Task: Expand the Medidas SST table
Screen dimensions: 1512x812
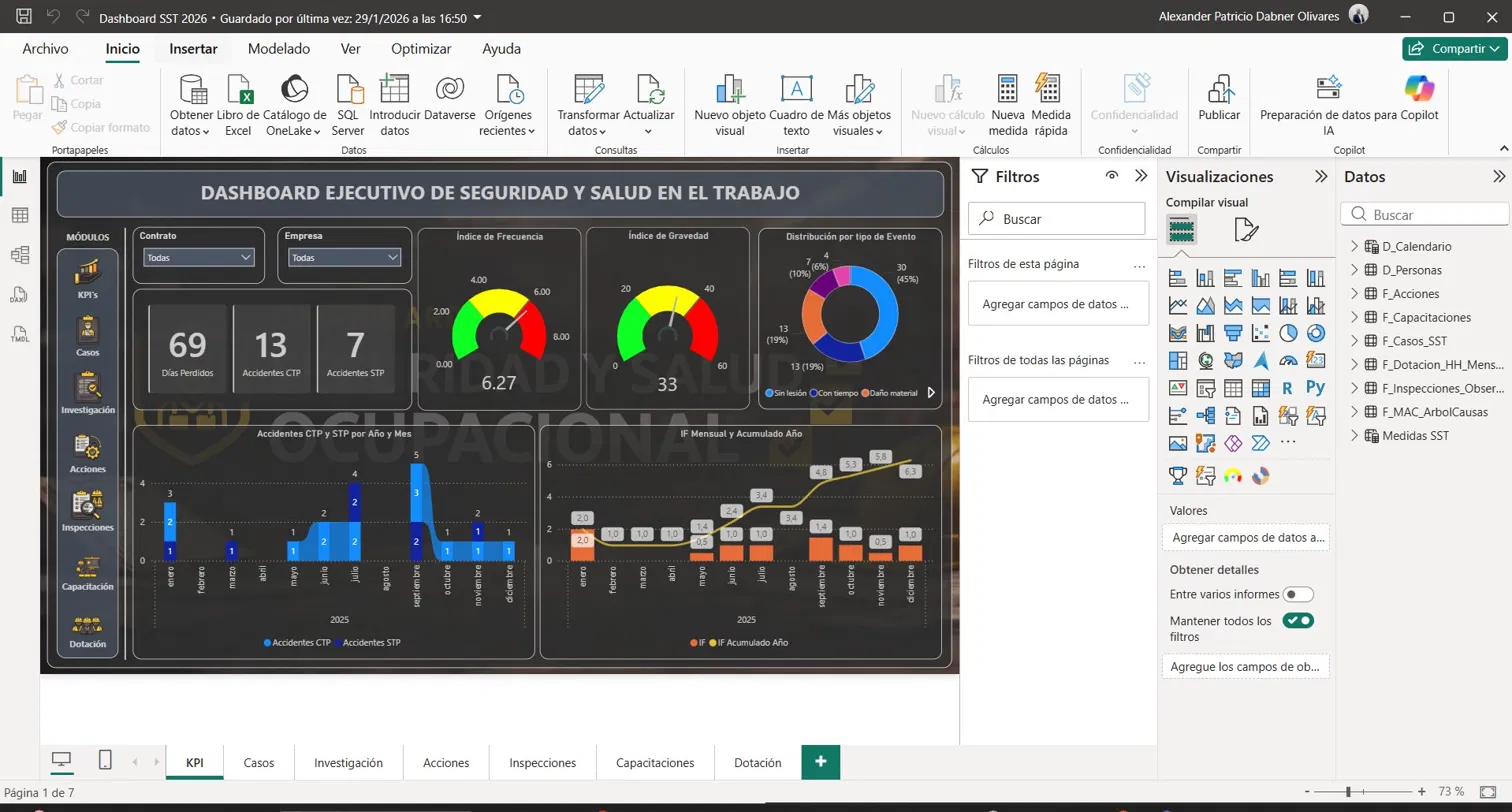Action: (1355, 436)
